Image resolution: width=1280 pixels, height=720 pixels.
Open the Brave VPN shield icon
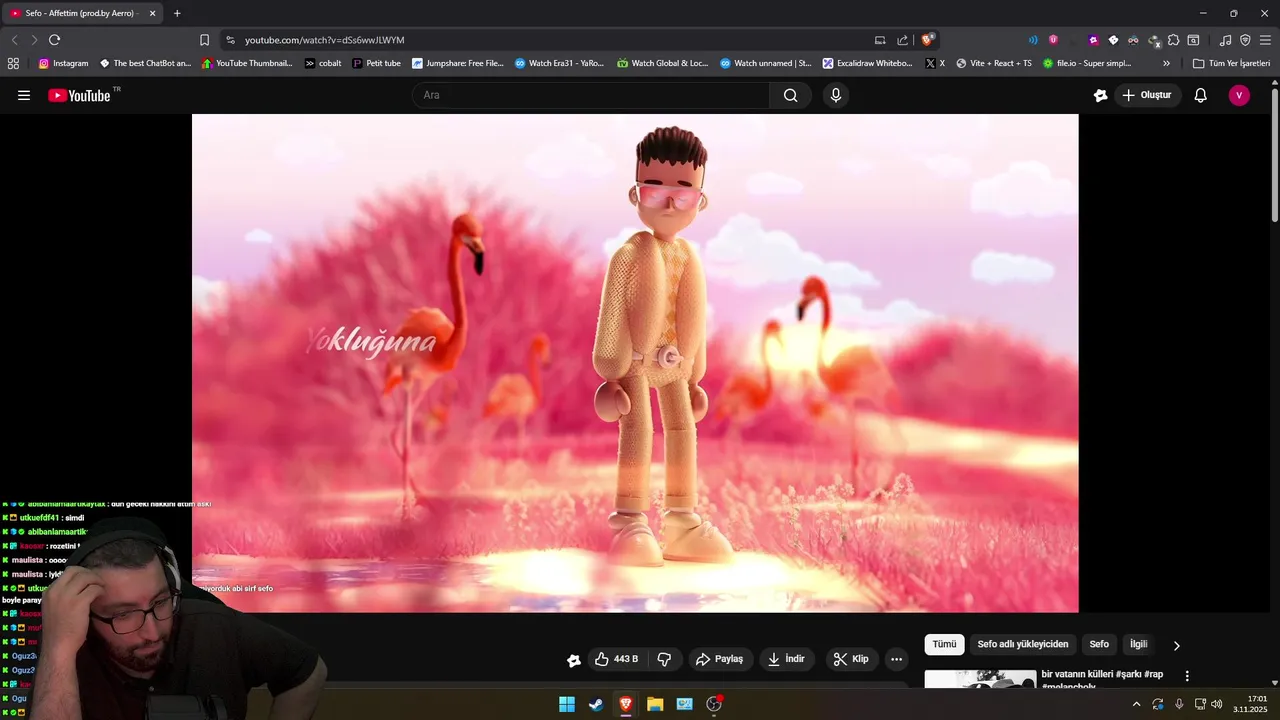pos(1245,40)
